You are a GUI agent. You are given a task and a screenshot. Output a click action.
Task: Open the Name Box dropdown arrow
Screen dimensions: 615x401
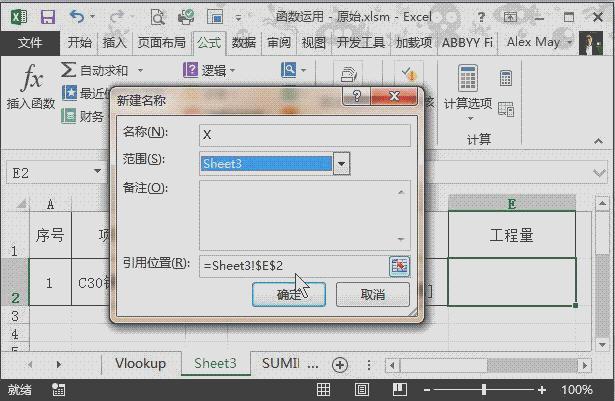pyautogui.click(x=97, y=171)
